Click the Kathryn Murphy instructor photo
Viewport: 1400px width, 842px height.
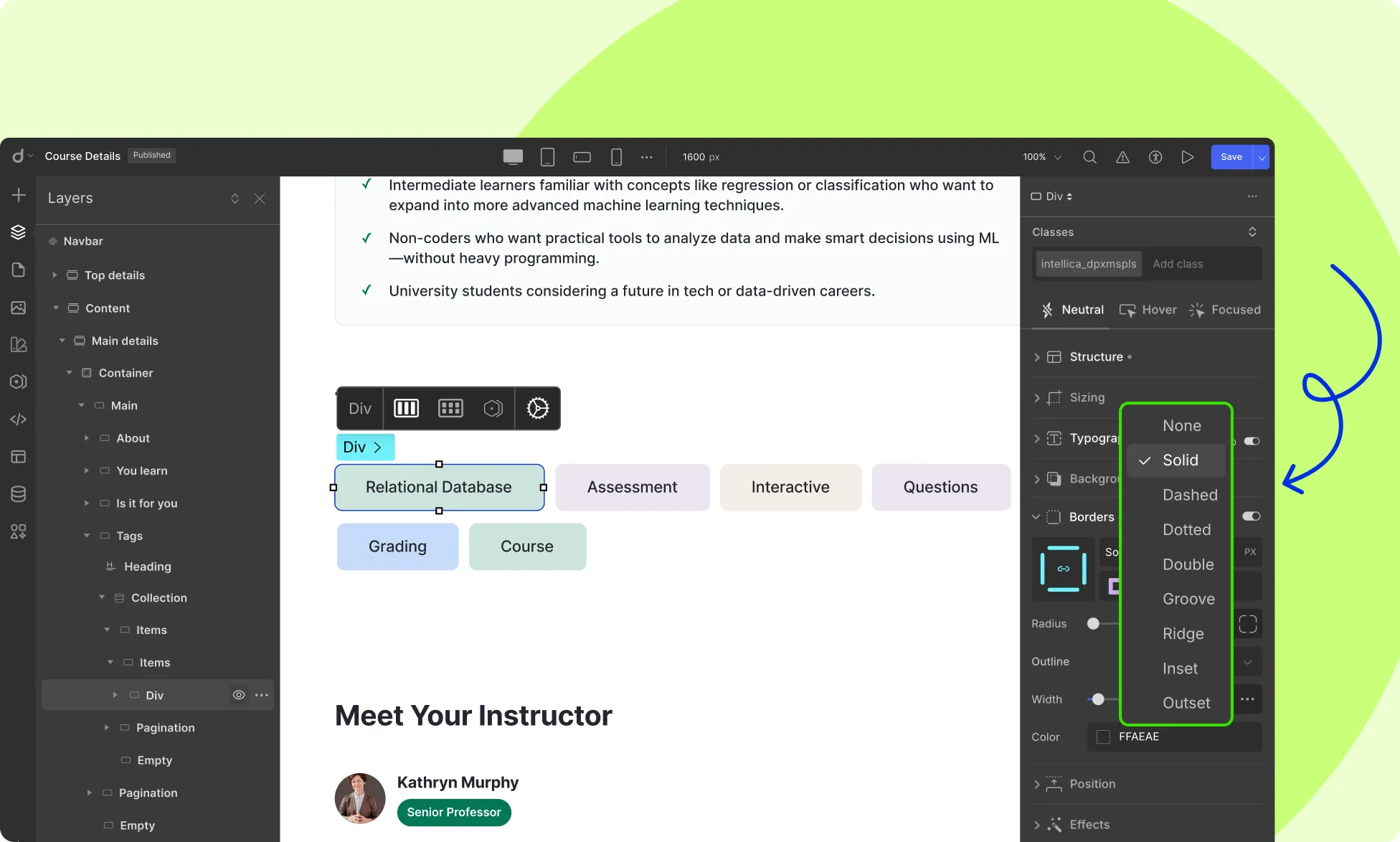pyautogui.click(x=360, y=798)
